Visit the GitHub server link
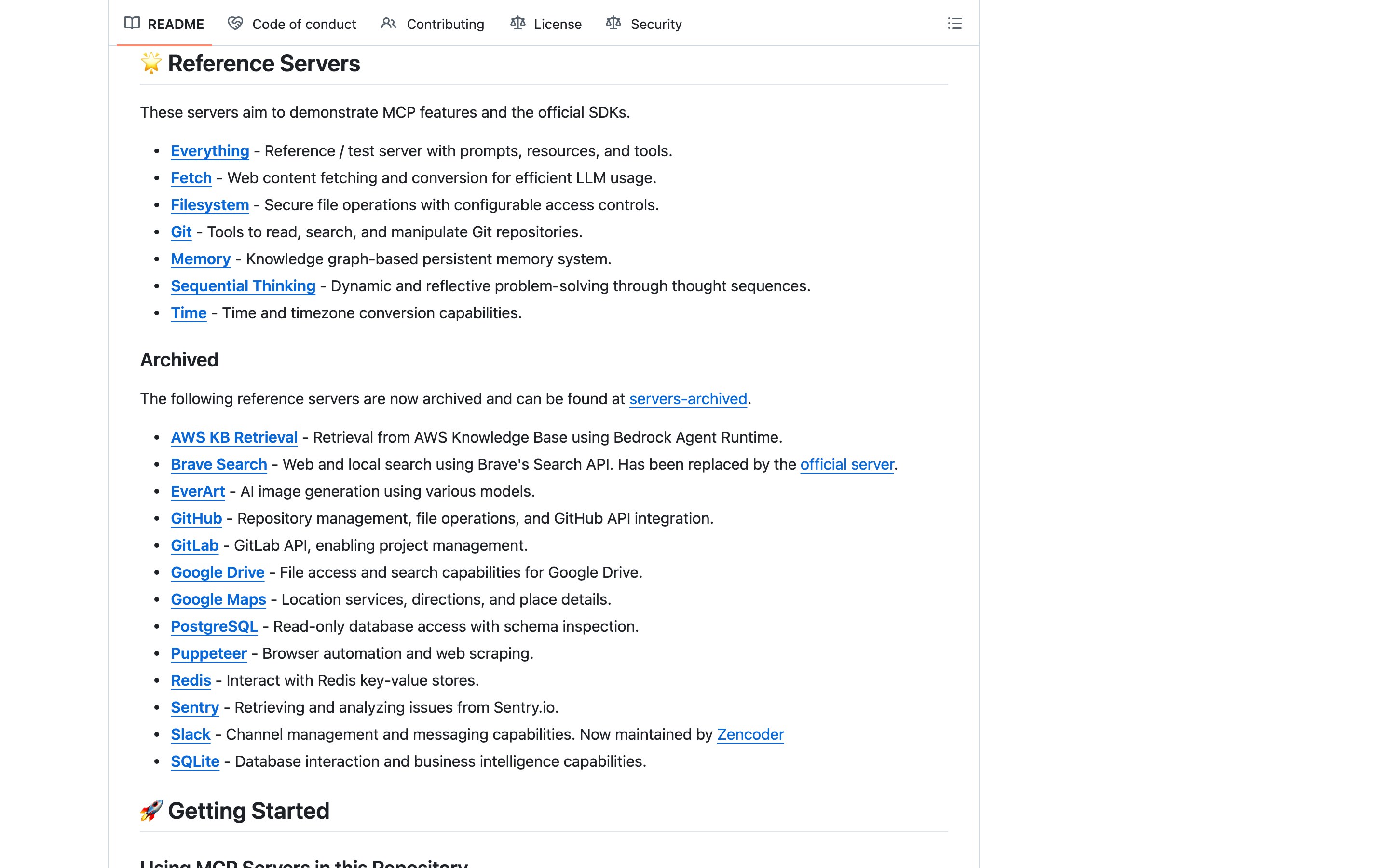The width and height of the screenshot is (1389, 868). [x=196, y=518]
